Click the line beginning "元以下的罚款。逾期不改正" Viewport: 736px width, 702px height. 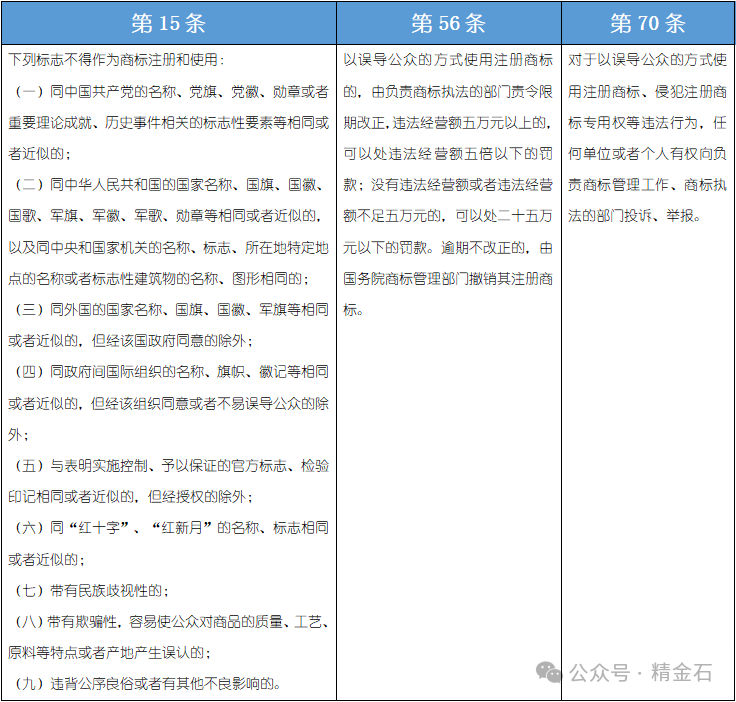point(448,247)
